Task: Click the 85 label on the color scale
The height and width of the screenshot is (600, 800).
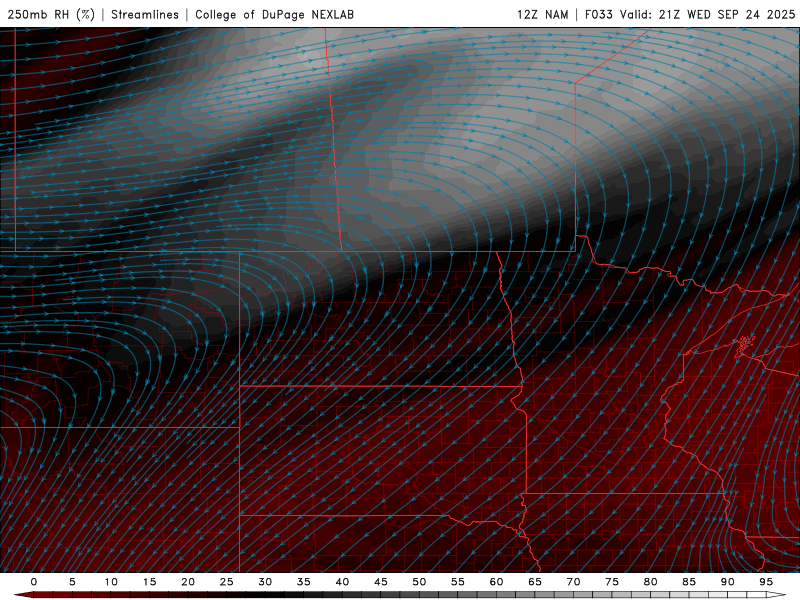Action: point(689,582)
